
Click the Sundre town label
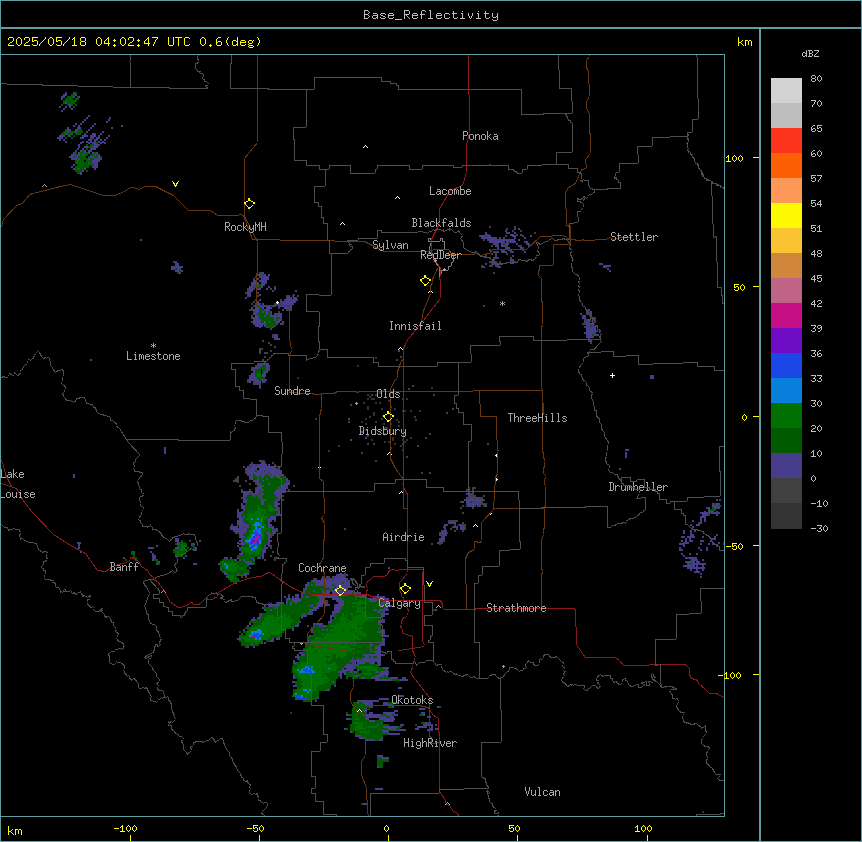click(292, 391)
